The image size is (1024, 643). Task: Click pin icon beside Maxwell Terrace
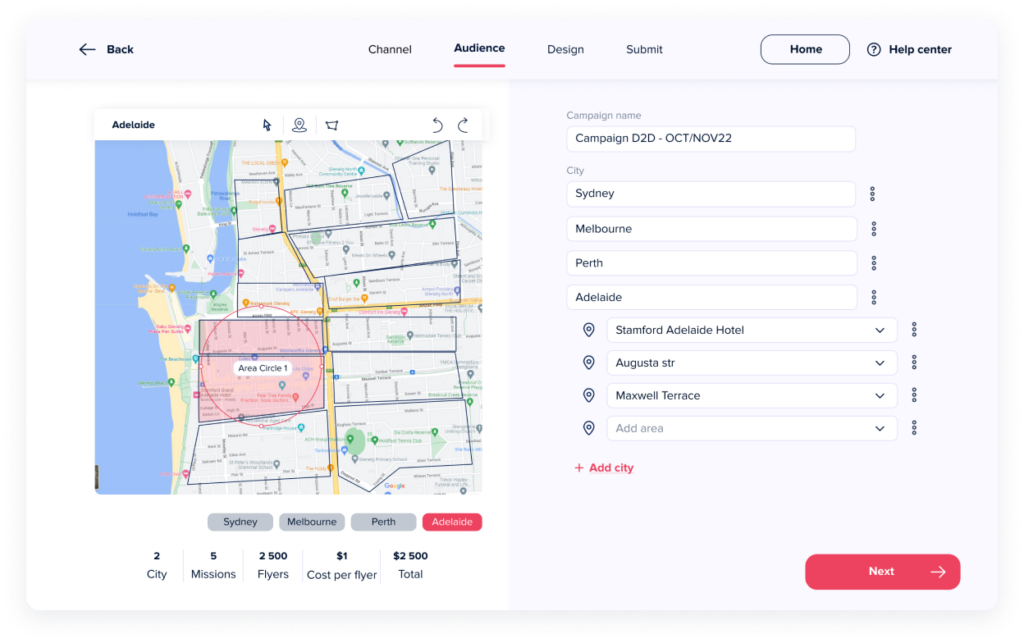(589, 396)
